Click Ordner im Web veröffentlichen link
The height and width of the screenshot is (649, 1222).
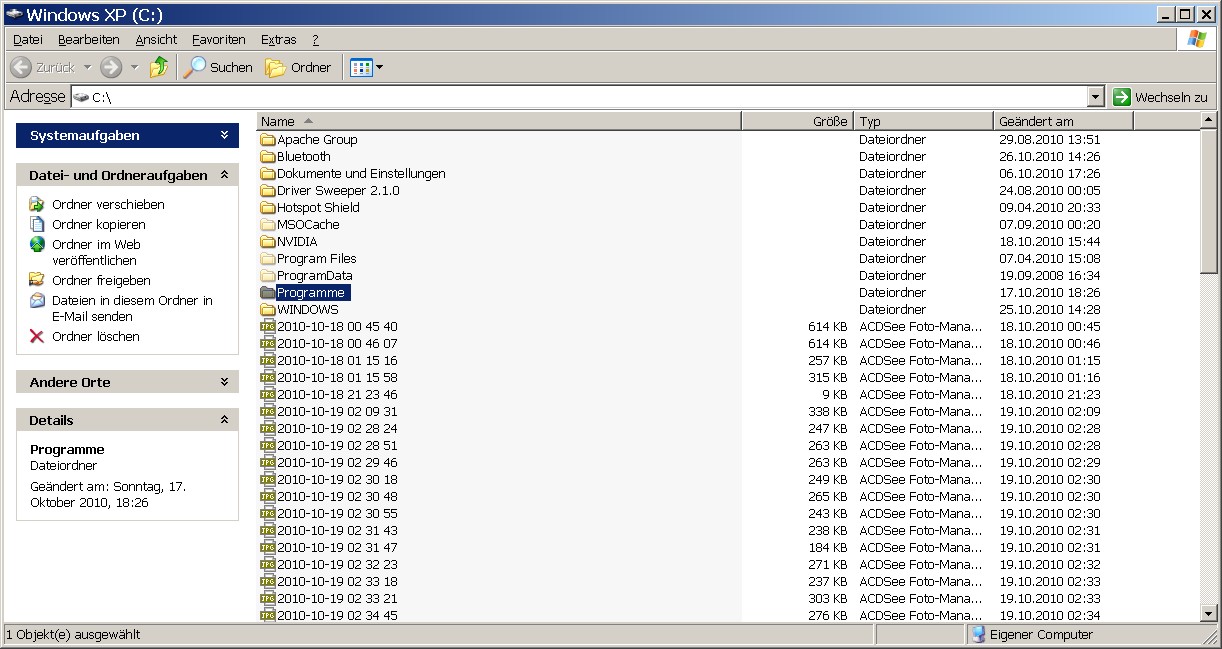[96, 252]
